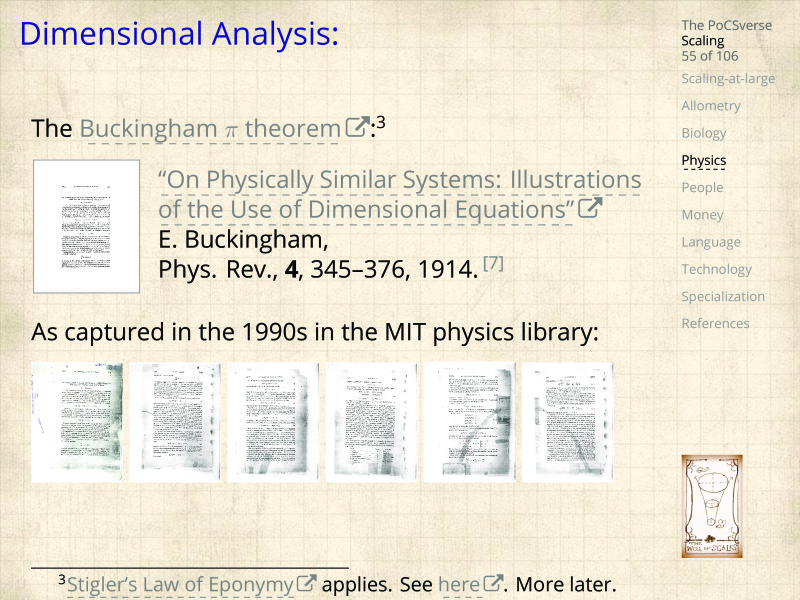
Task: Go to Scaling-at-large section
Action: [x=727, y=79]
